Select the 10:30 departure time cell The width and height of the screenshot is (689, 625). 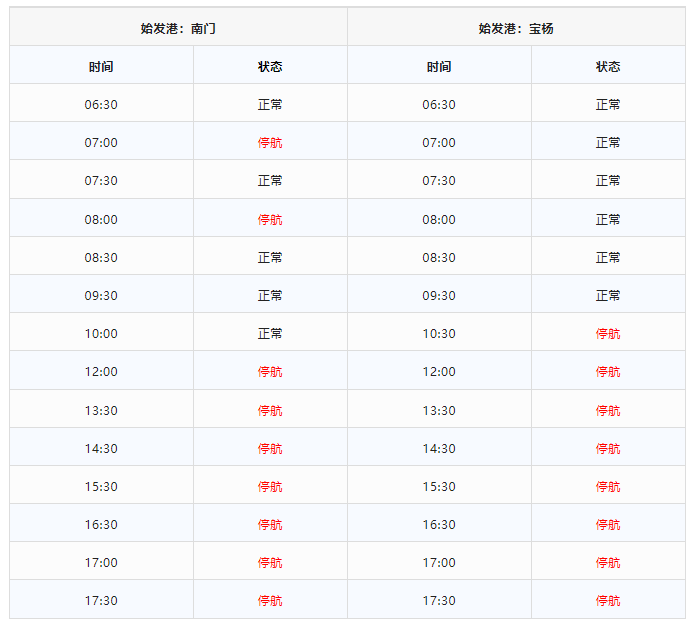439,333
